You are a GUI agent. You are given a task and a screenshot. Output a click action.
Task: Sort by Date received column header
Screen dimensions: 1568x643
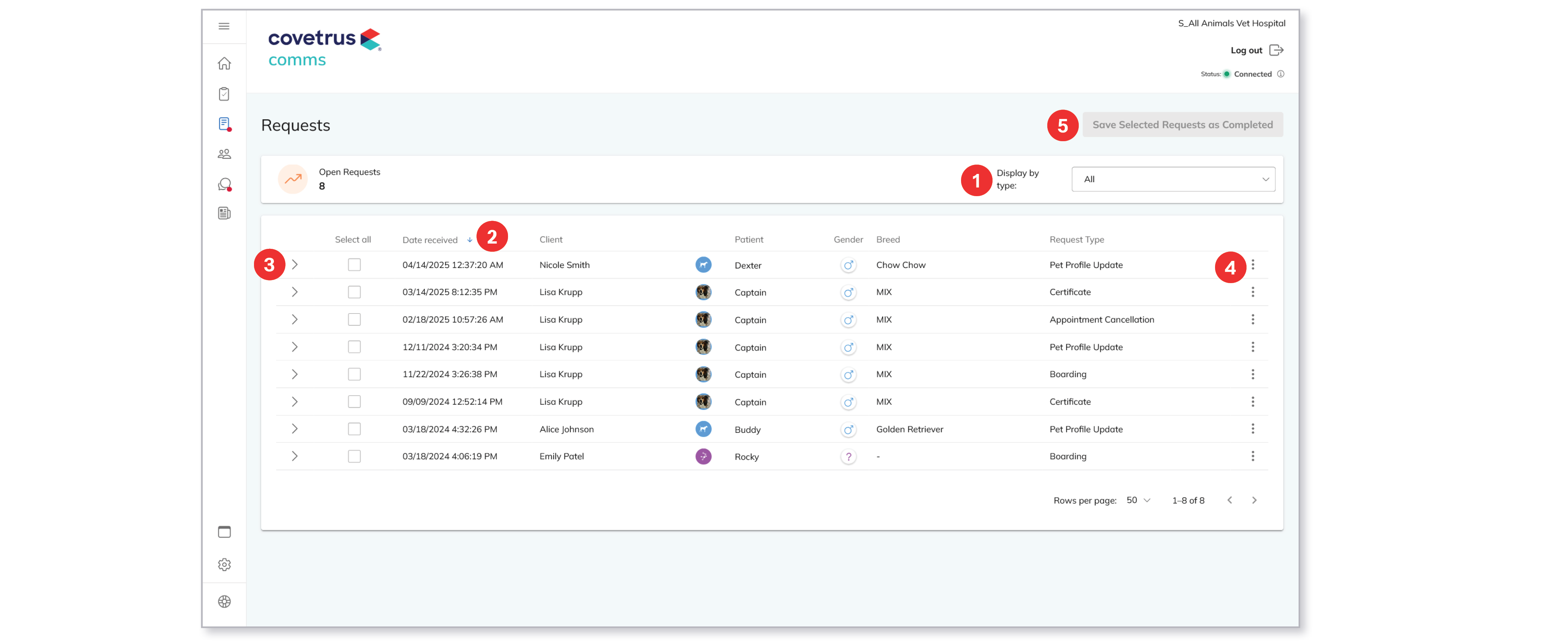(x=430, y=240)
